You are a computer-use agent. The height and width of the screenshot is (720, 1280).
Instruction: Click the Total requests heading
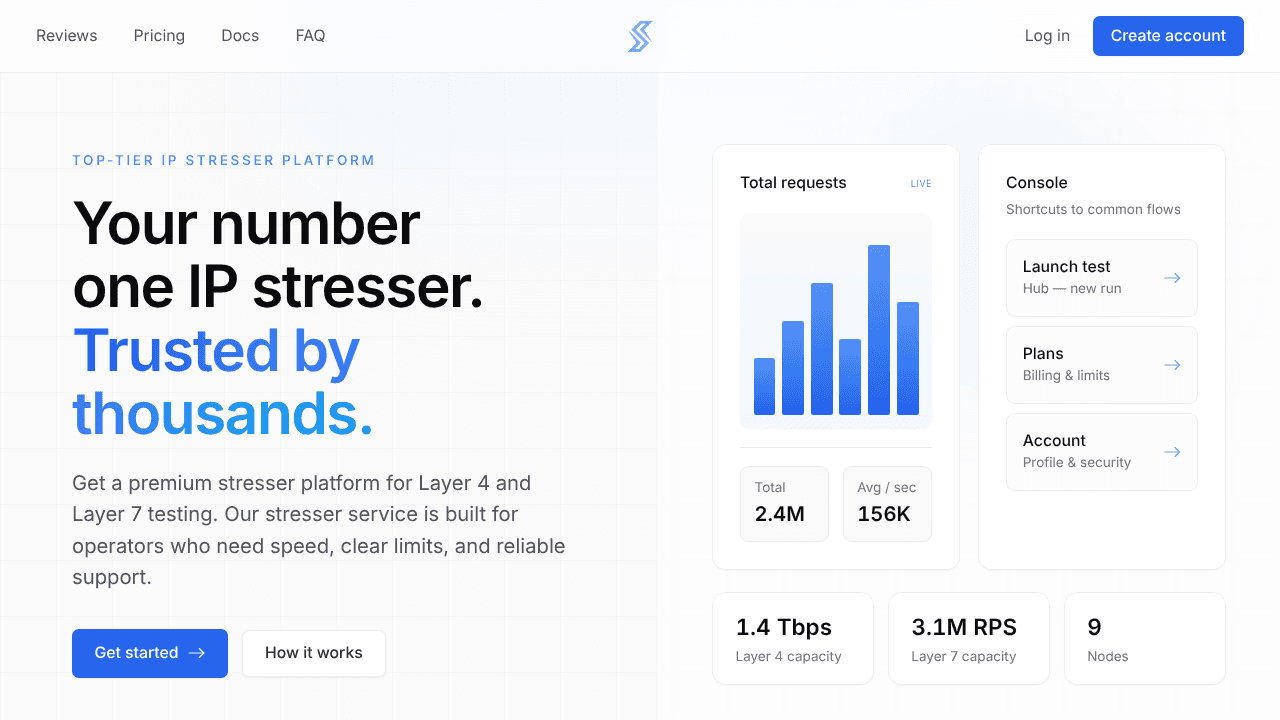tap(793, 183)
